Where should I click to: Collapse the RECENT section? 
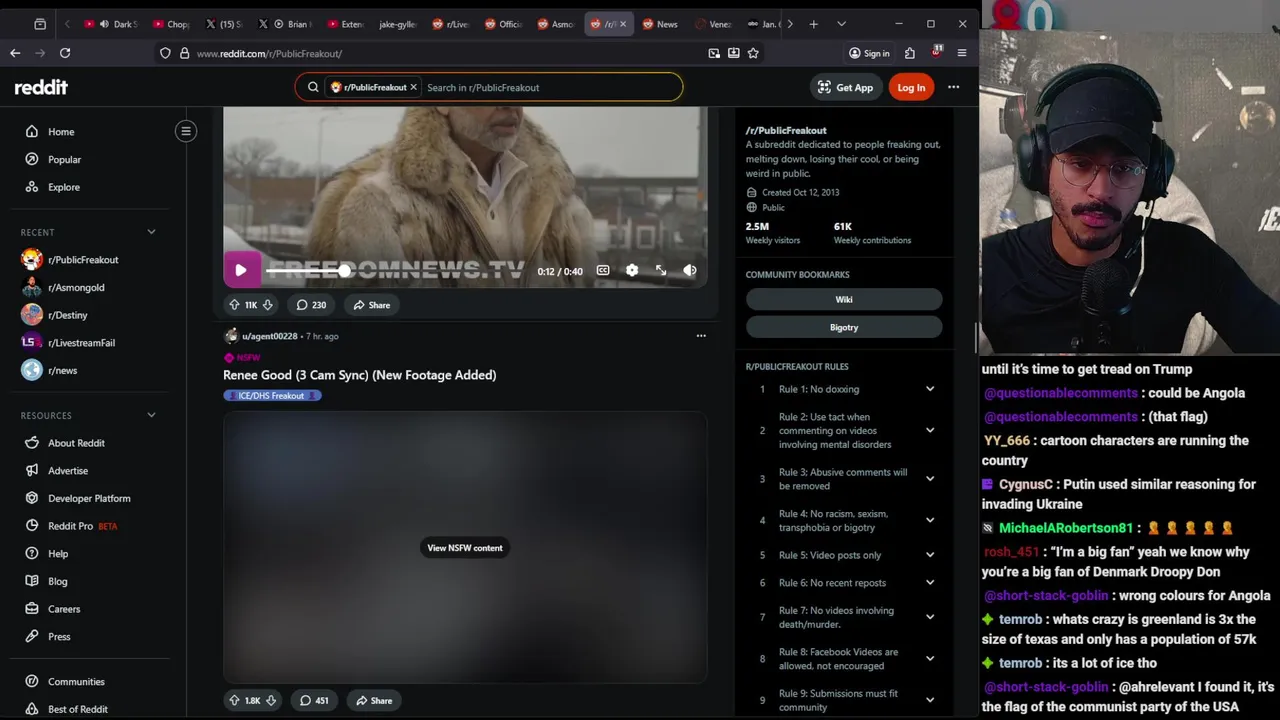click(x=151, y=232)
